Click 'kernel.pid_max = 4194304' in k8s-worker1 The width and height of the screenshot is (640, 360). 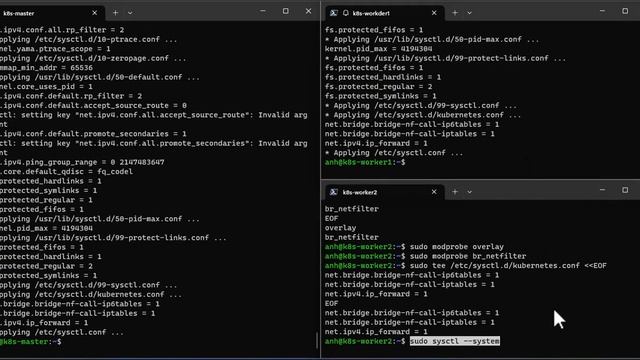pos(378,49)
